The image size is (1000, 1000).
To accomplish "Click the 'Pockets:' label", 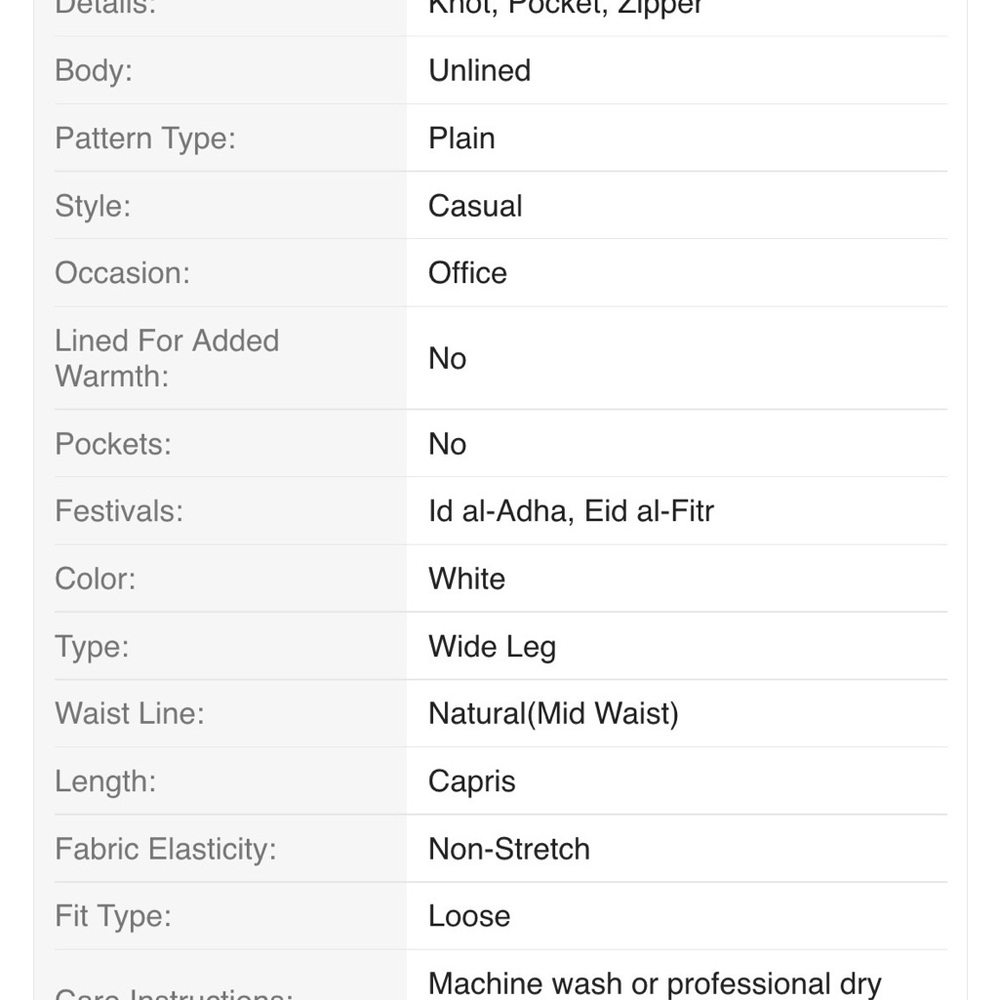I will [x=114, y=444].
